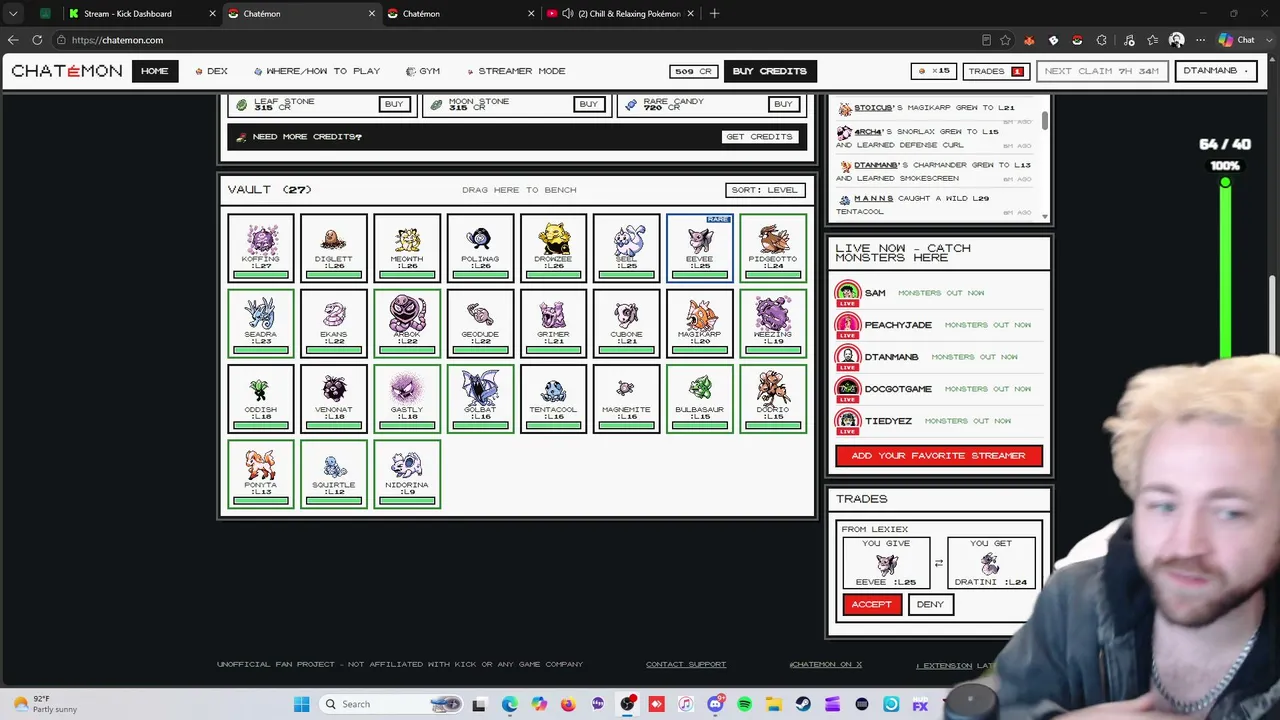Open Spotify from the taskbar

[744, 704]
